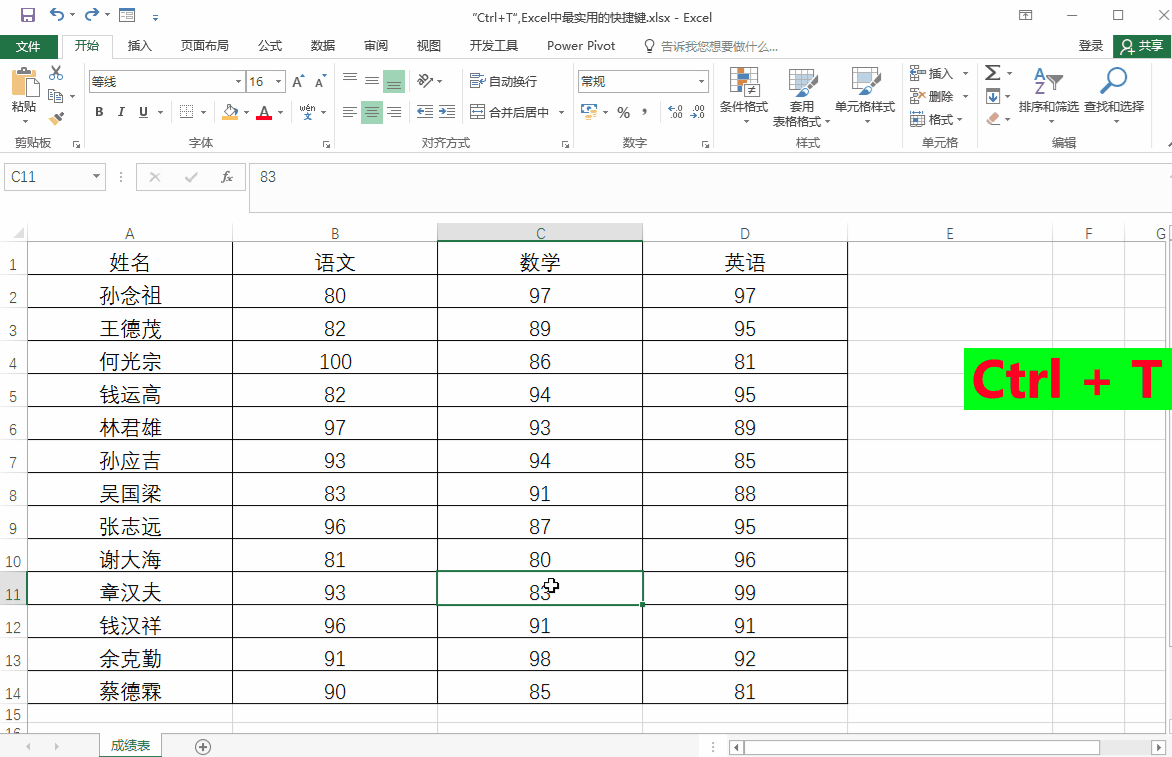
Task: Open the 文件 tab
Action: [28, 46]
